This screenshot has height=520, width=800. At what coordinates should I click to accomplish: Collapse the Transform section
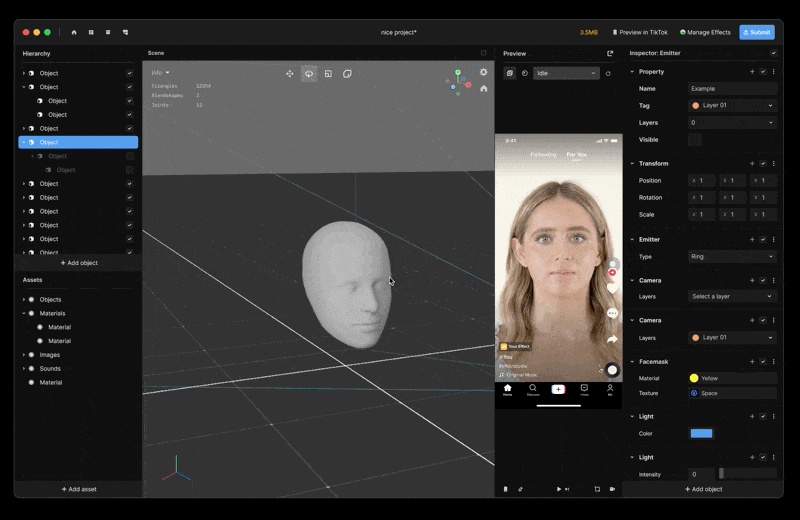click(632, 163)
